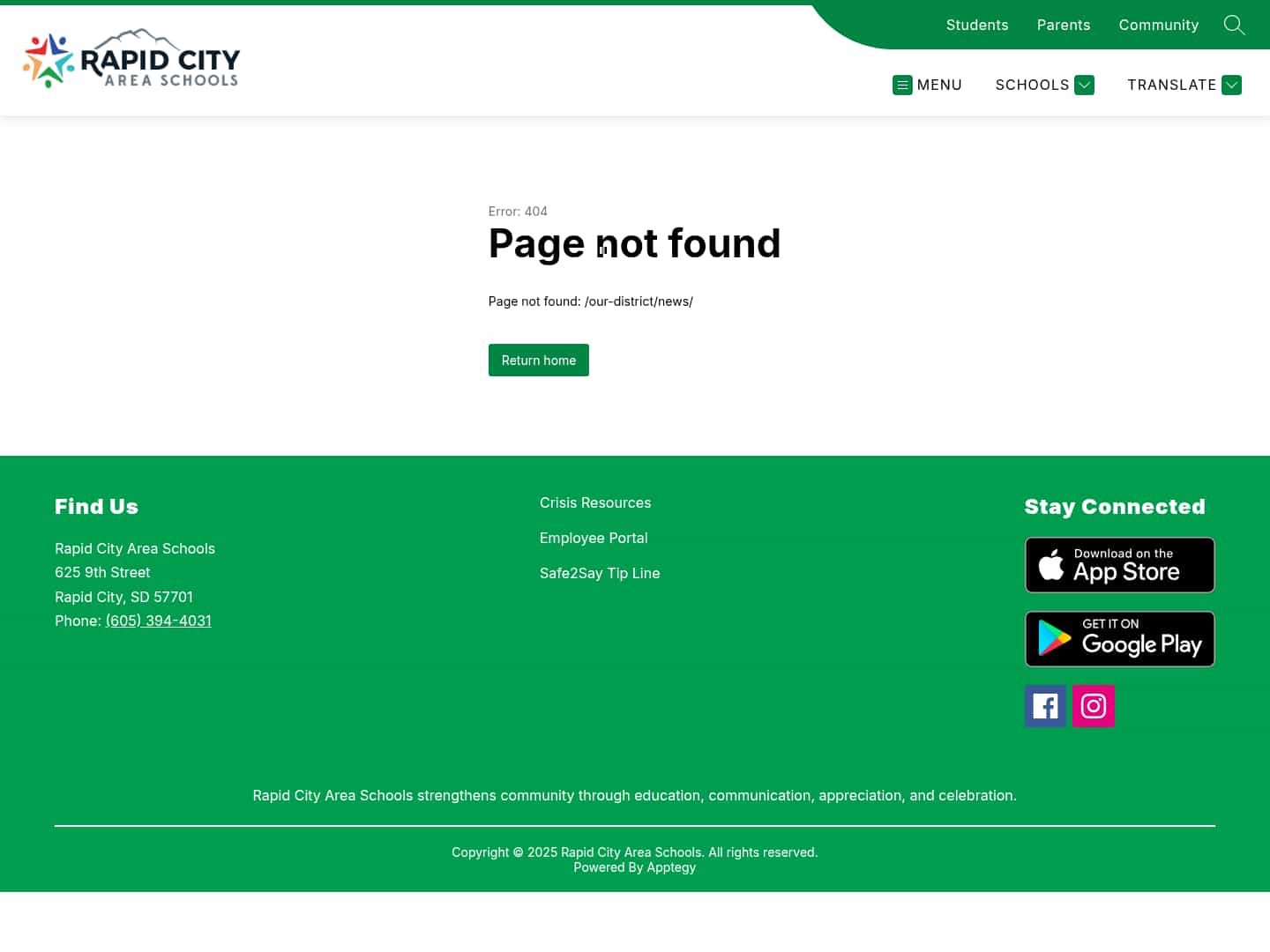
Task: Open the Safe2Say Tip Line link
Action: click(x=600, y=573)
